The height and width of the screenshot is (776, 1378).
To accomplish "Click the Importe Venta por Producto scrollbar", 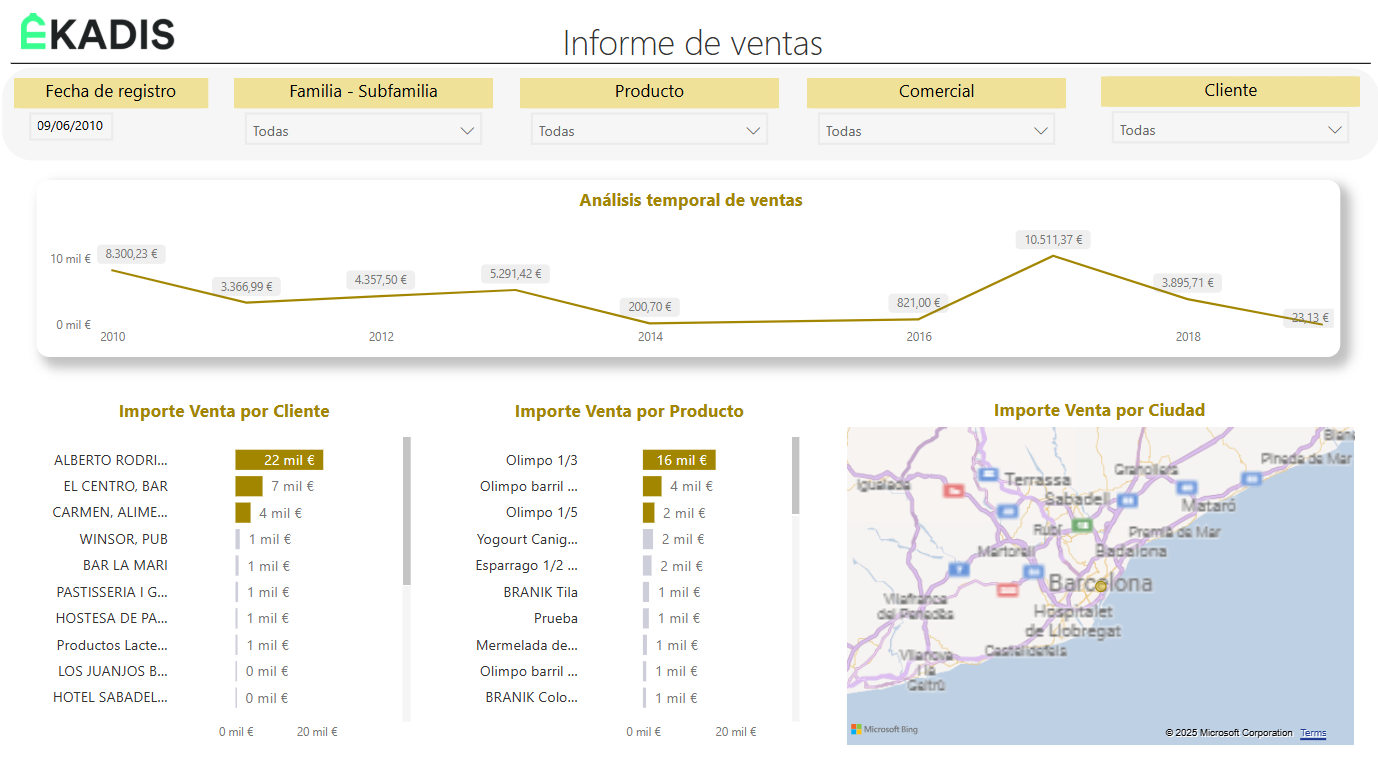I will [x=796, y=475].
